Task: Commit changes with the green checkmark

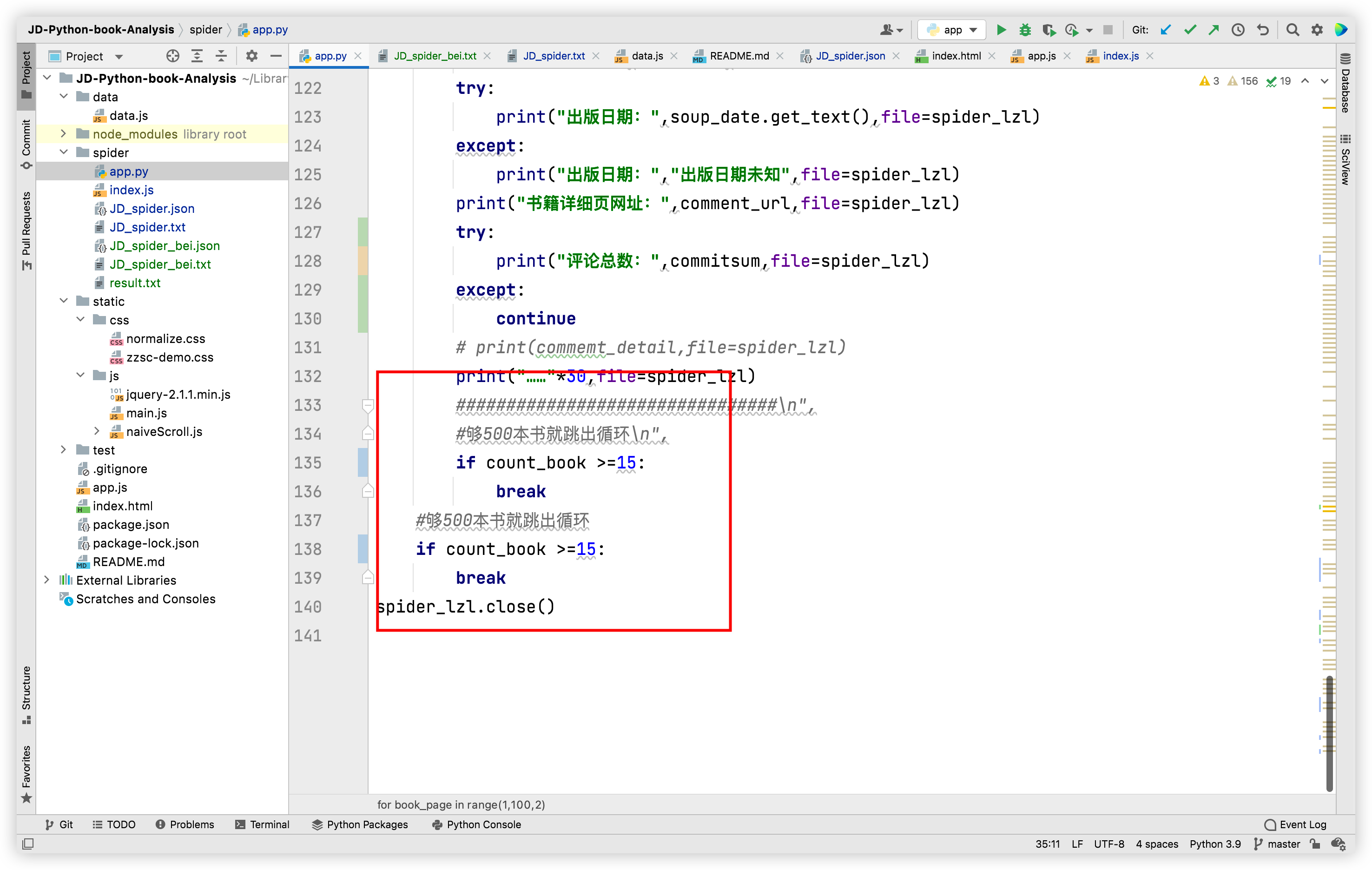Action: 1190,30
